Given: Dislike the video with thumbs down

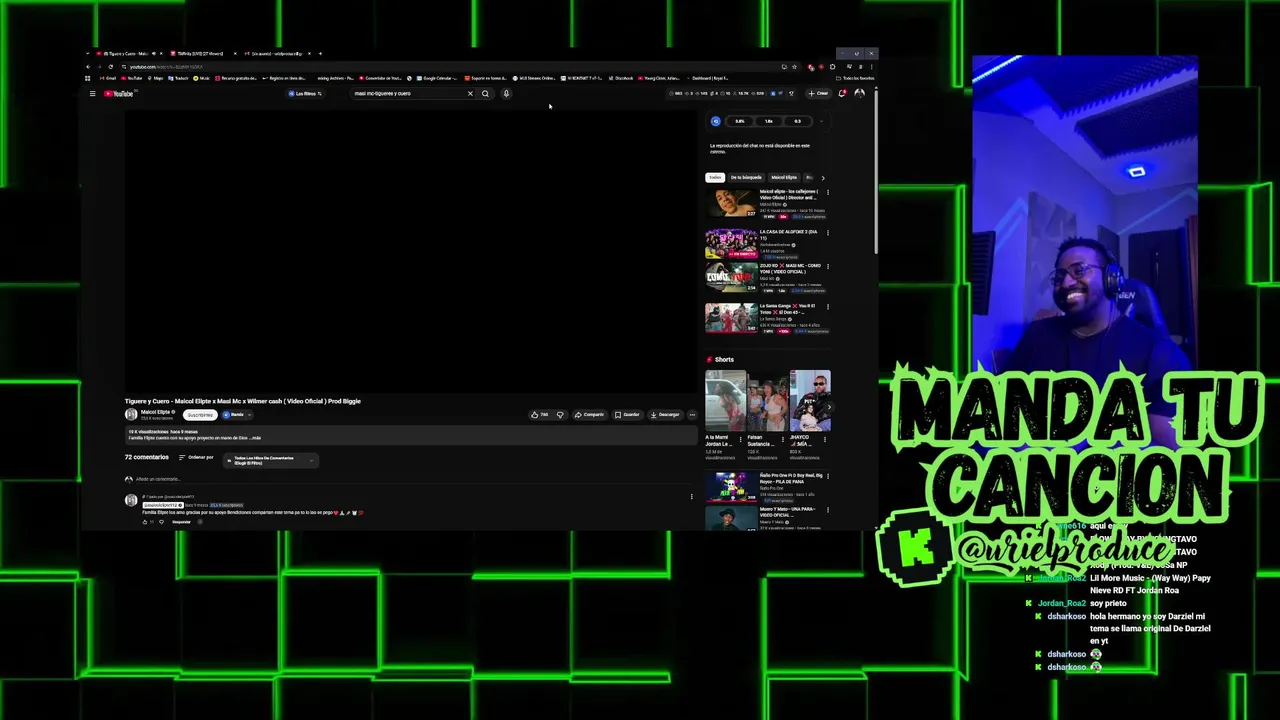Looking at the screenshot, I should tap(560, 414).
